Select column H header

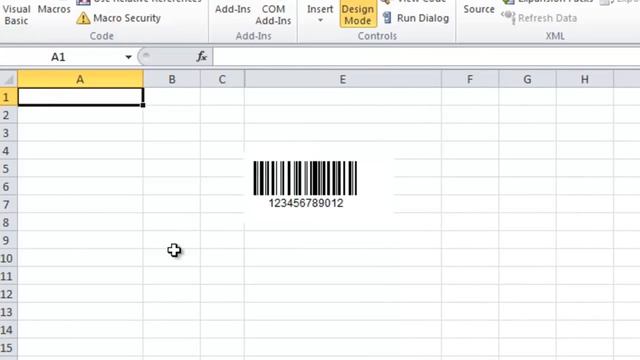click(x=584, y=79)
